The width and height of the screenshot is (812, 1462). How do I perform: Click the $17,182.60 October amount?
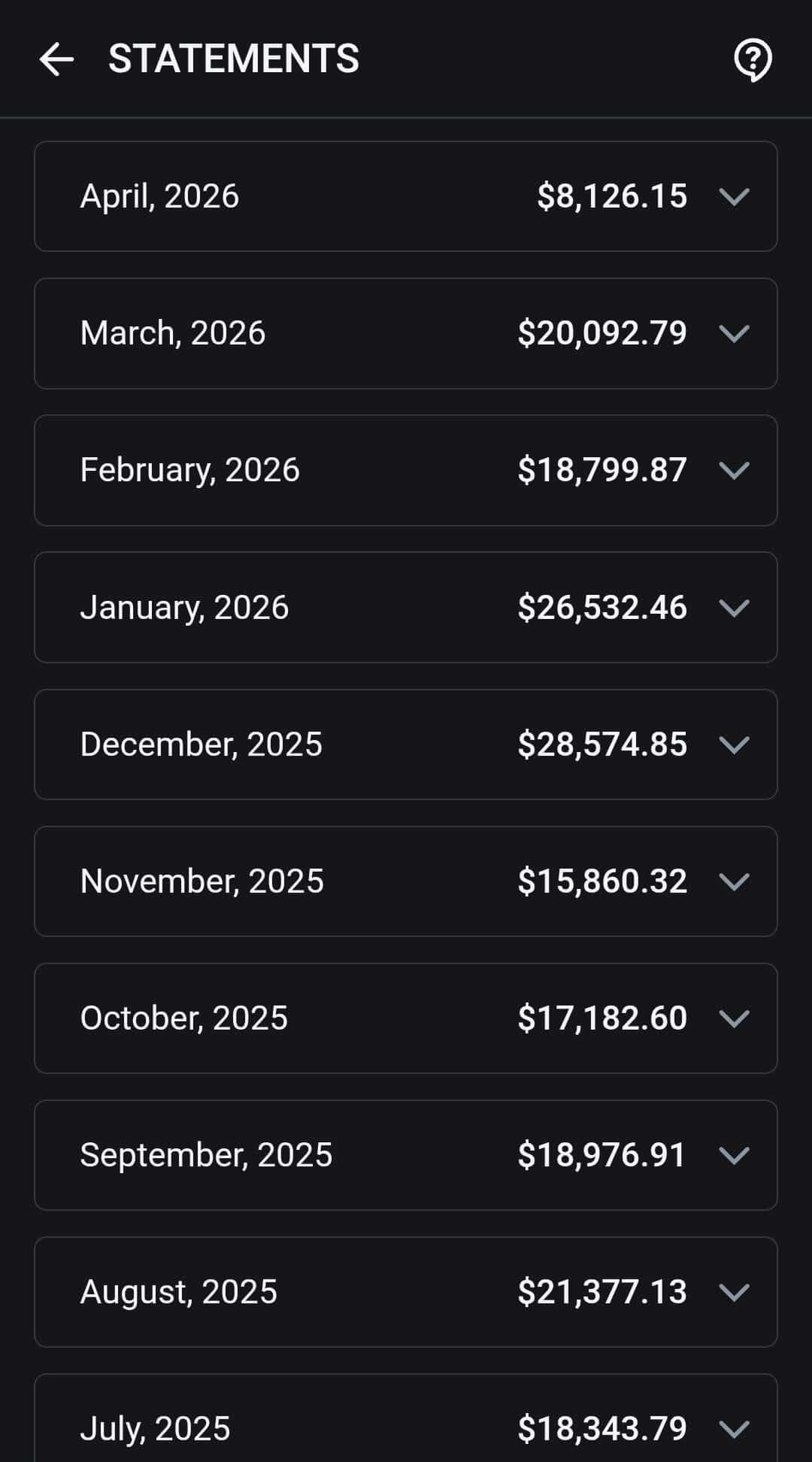pyautogui.click(x=601, y=1018)
